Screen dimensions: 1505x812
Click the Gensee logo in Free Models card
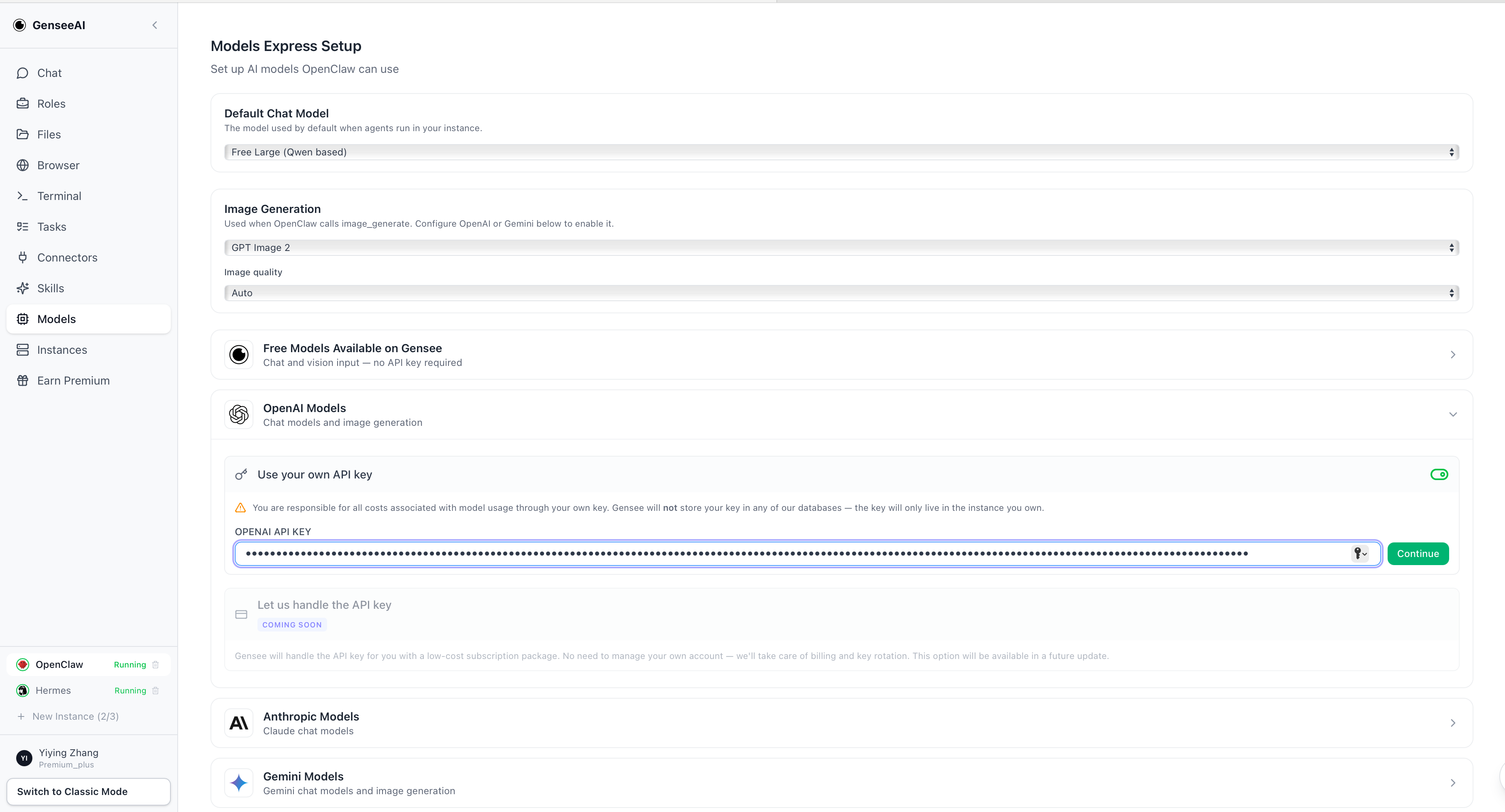[239, 355]
